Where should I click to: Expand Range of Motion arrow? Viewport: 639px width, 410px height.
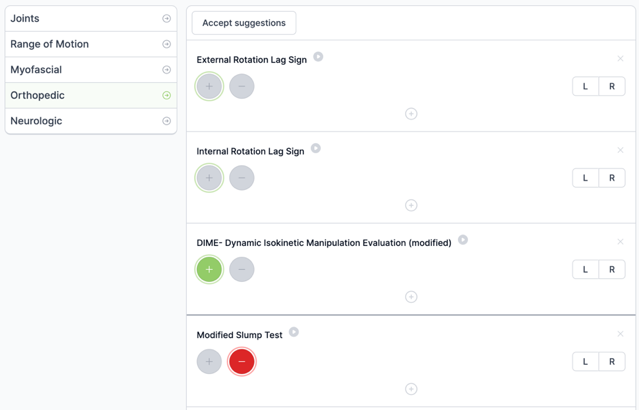[167, 44]
